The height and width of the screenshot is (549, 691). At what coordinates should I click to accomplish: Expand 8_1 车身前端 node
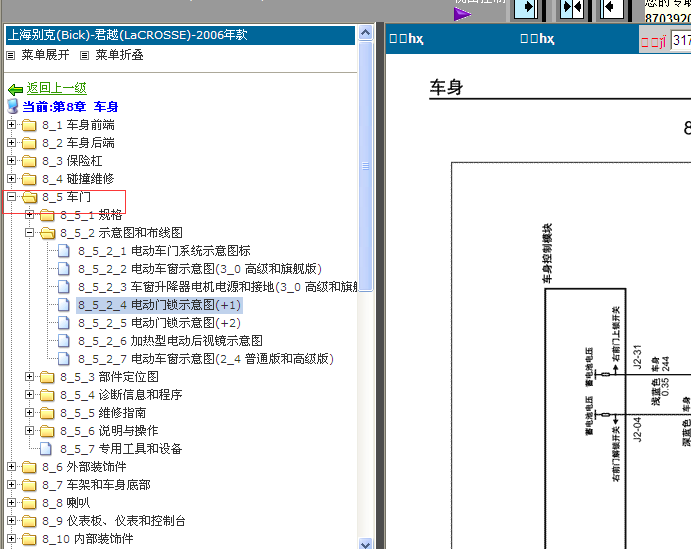(11, 125)
